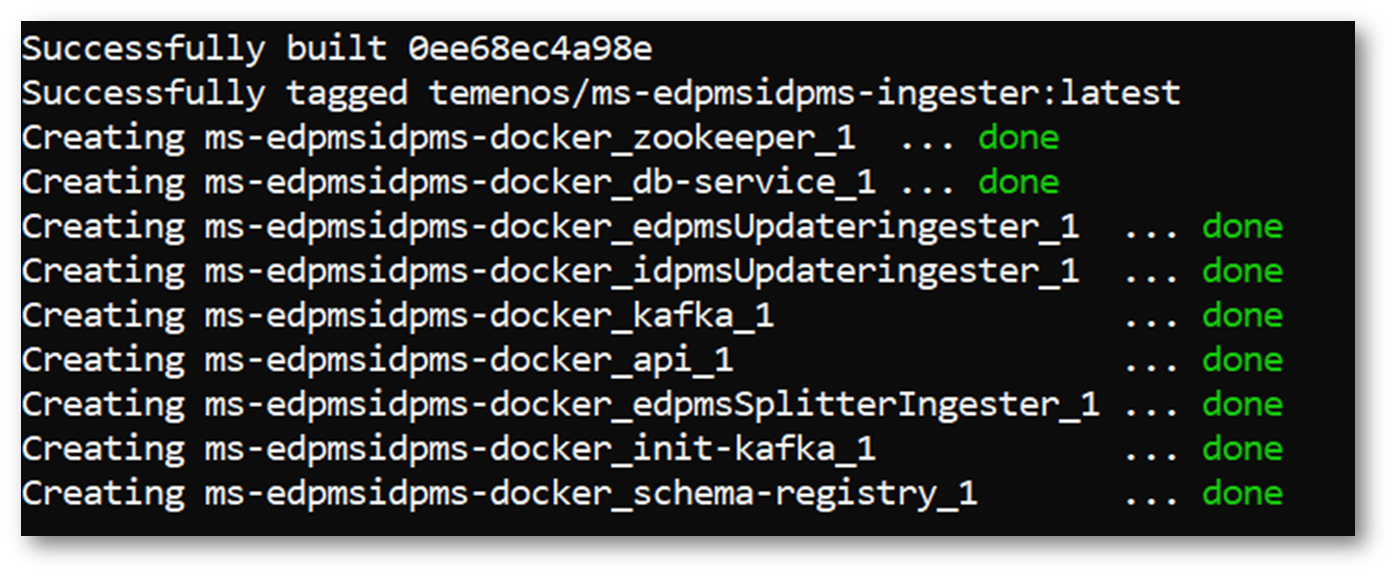The width and height of the screenshot is (1397, 578).
Task: Click the ms-edpmsidpms-docker_kafka_1 container name
Action: point(489,316)
